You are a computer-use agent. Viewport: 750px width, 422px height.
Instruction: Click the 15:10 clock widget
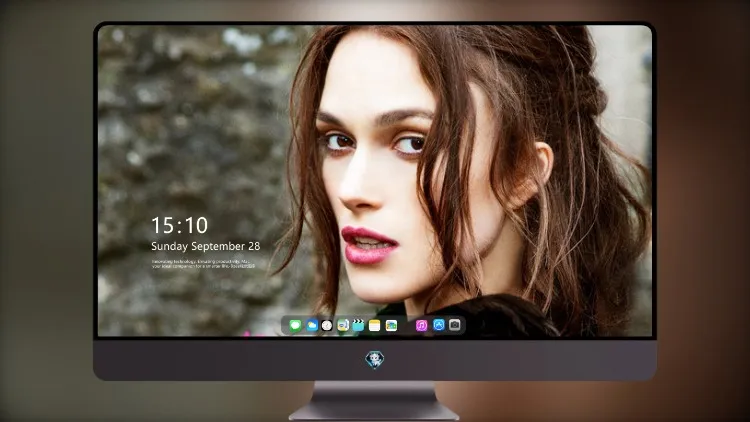(179, 225)
